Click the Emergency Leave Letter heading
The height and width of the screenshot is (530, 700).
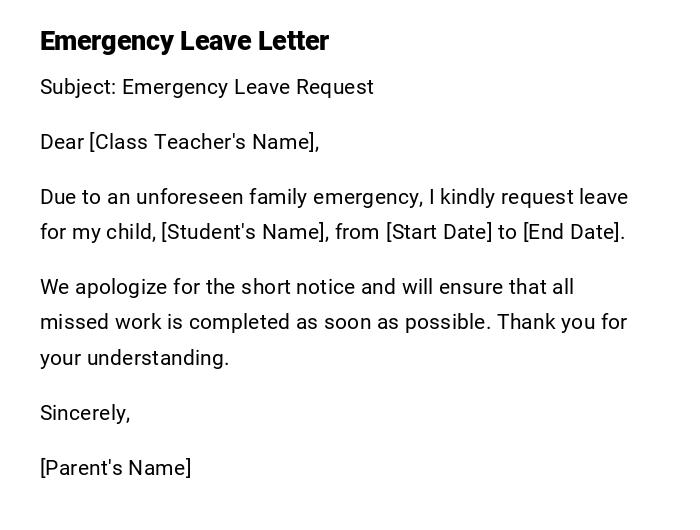[x=184, y=41]
